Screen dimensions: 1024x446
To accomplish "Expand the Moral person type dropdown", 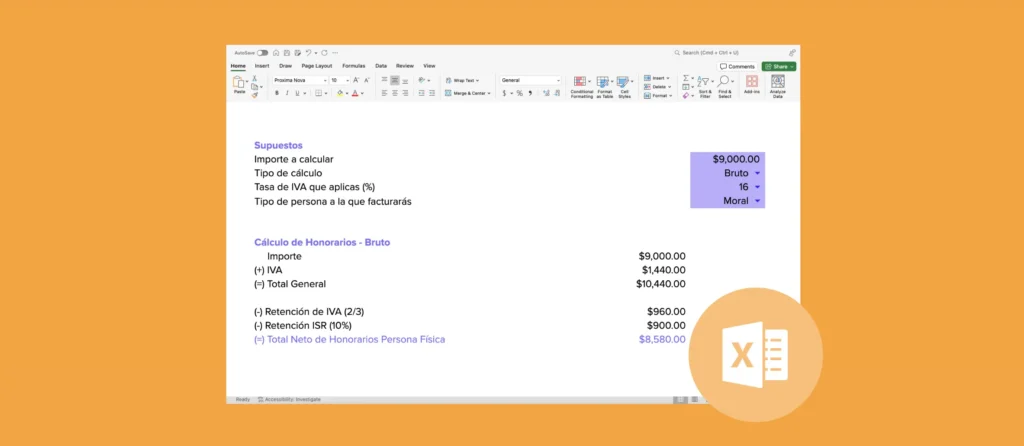I will pyautogui.click(x=757, y=201).
